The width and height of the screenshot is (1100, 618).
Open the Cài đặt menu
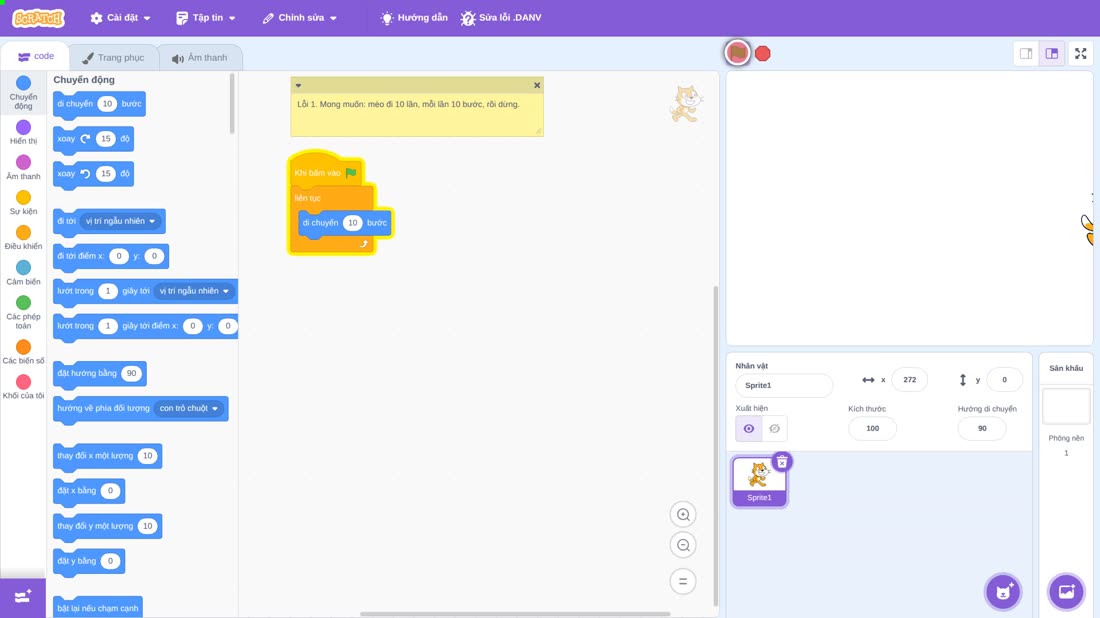[x=121, y=18]
